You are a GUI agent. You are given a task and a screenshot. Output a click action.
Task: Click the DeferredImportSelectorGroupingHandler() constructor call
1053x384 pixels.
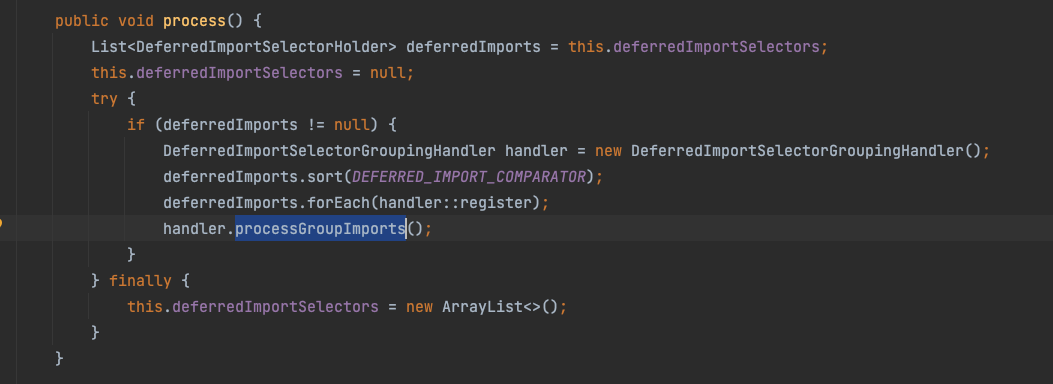[x=806, y=150]
